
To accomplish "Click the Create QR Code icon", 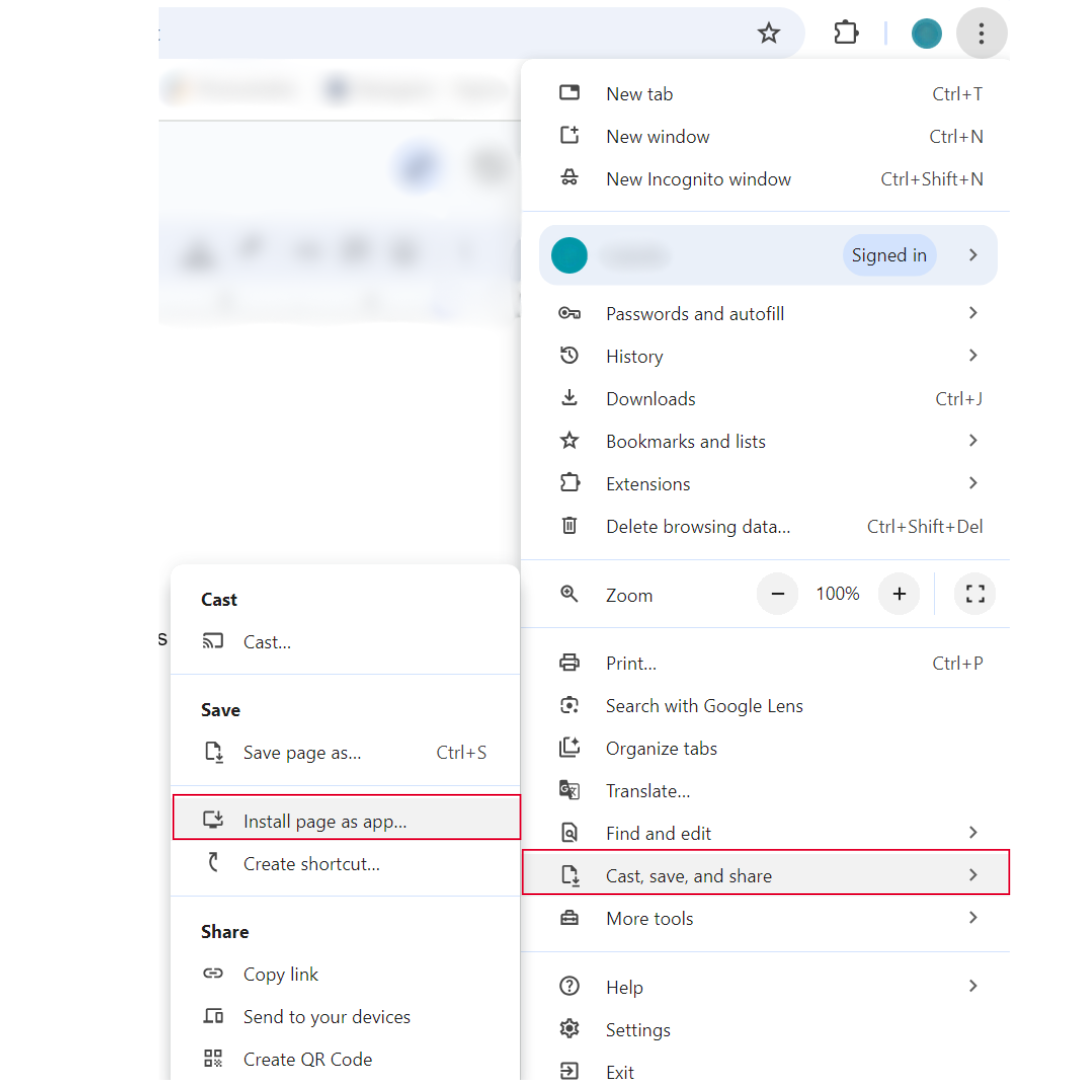I will tap(213, 1059).
